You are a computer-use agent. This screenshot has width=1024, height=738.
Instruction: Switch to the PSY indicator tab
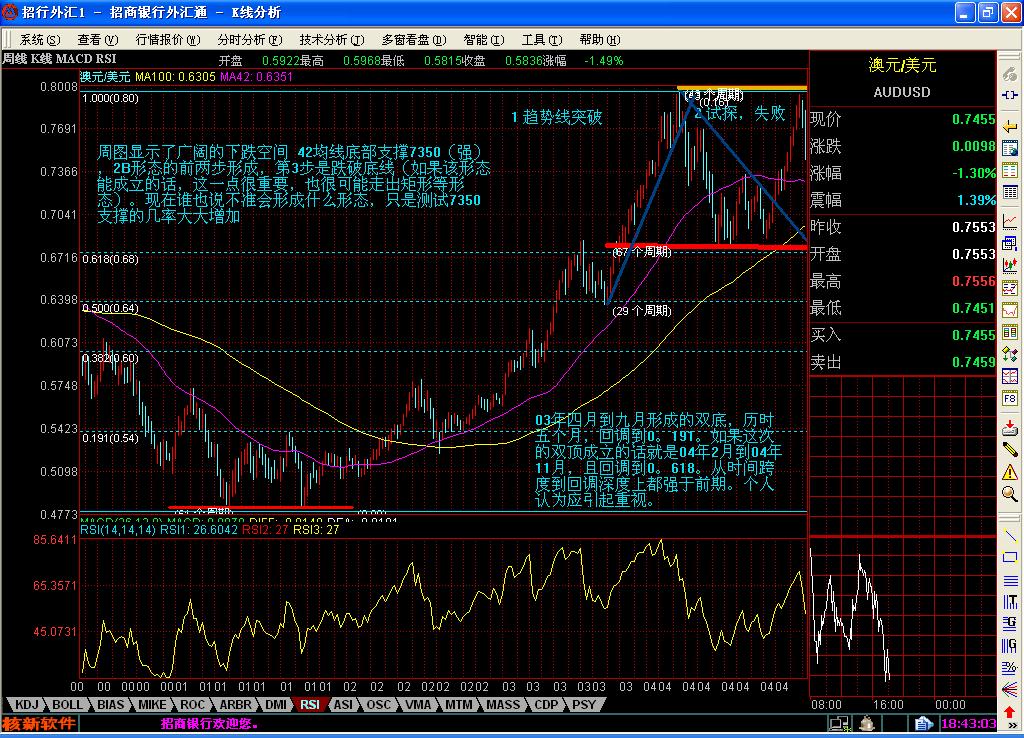click(x=584, y=705)
